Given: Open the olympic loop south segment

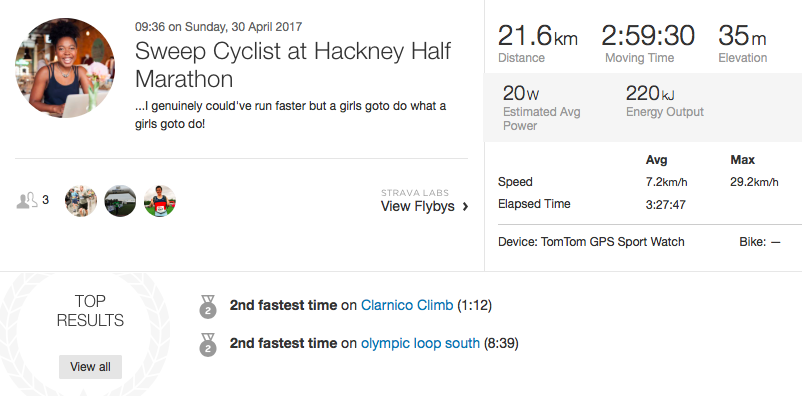Looking at the screenshot, I should (420, 343).
